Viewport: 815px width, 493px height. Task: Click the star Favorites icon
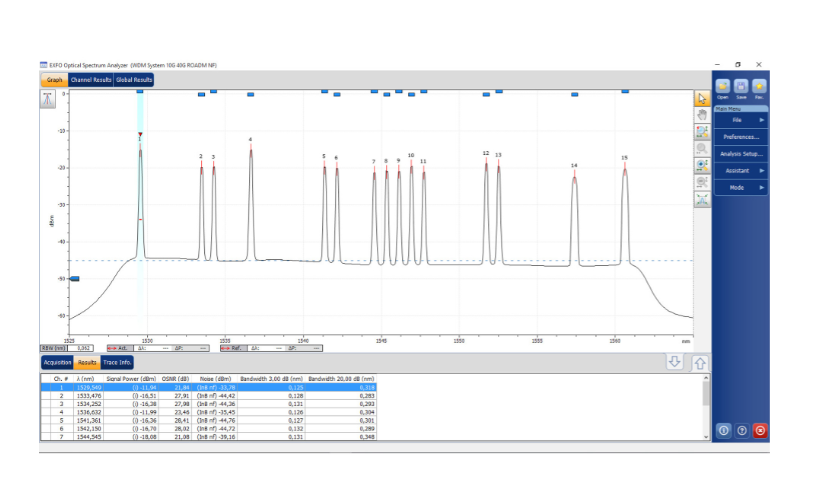[x=759, y=88]
